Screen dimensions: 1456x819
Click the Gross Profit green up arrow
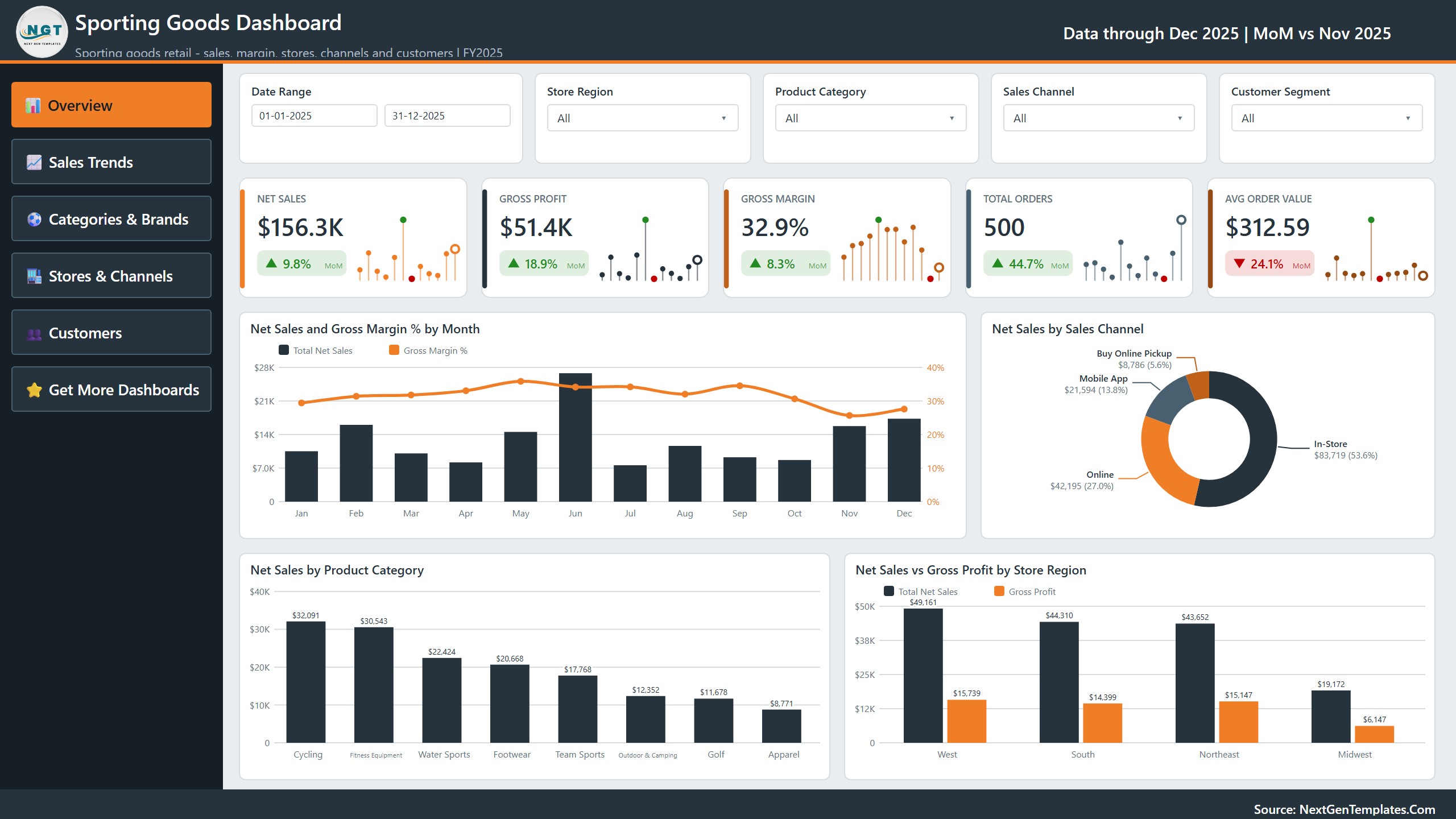(514, 263)
